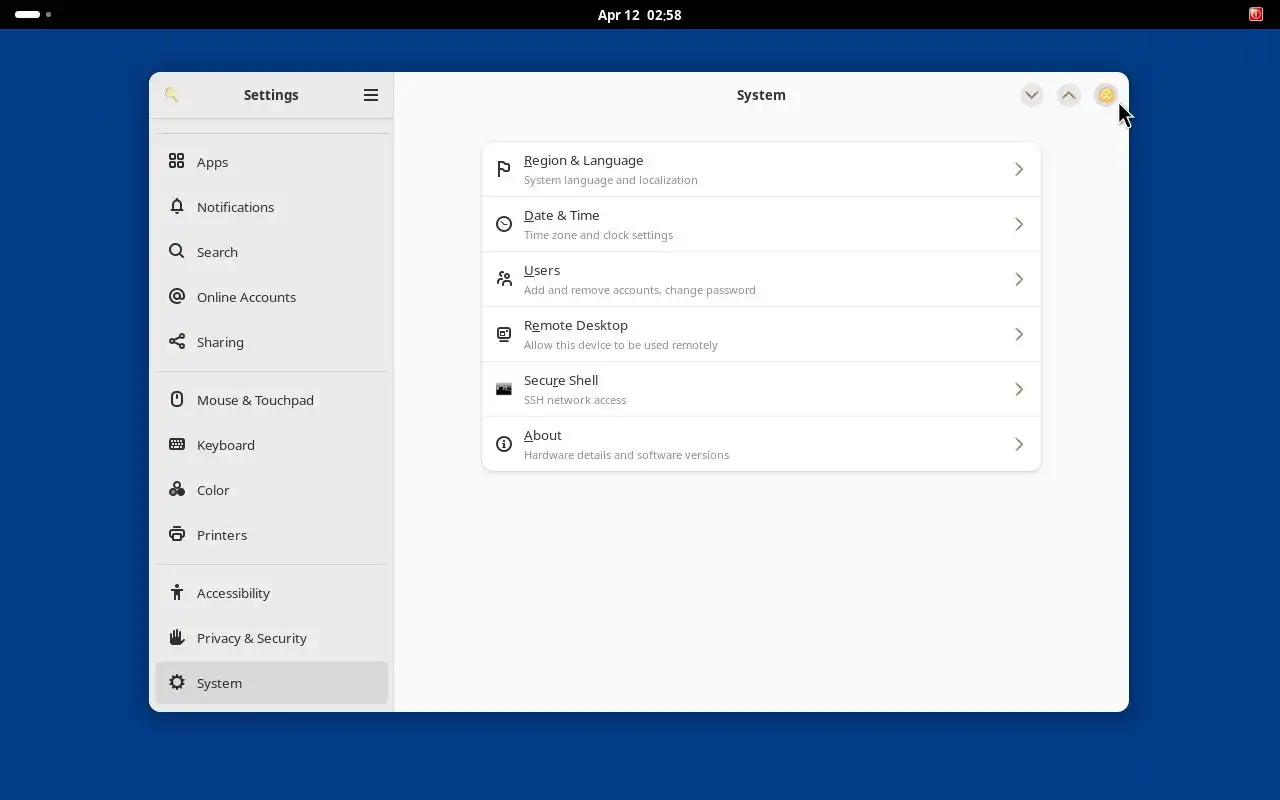Click the Secure Shell terminal icon
1280x800 pixels.
pyautogui.click(x=504, y=389)
